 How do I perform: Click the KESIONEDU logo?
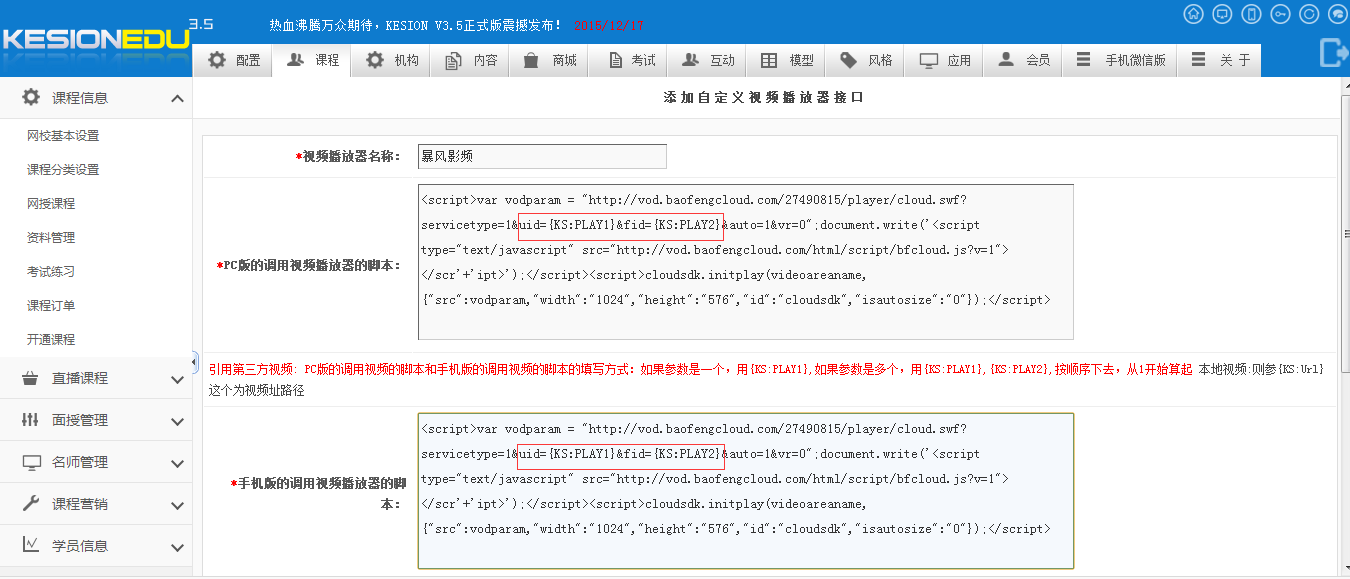point(95,40)
